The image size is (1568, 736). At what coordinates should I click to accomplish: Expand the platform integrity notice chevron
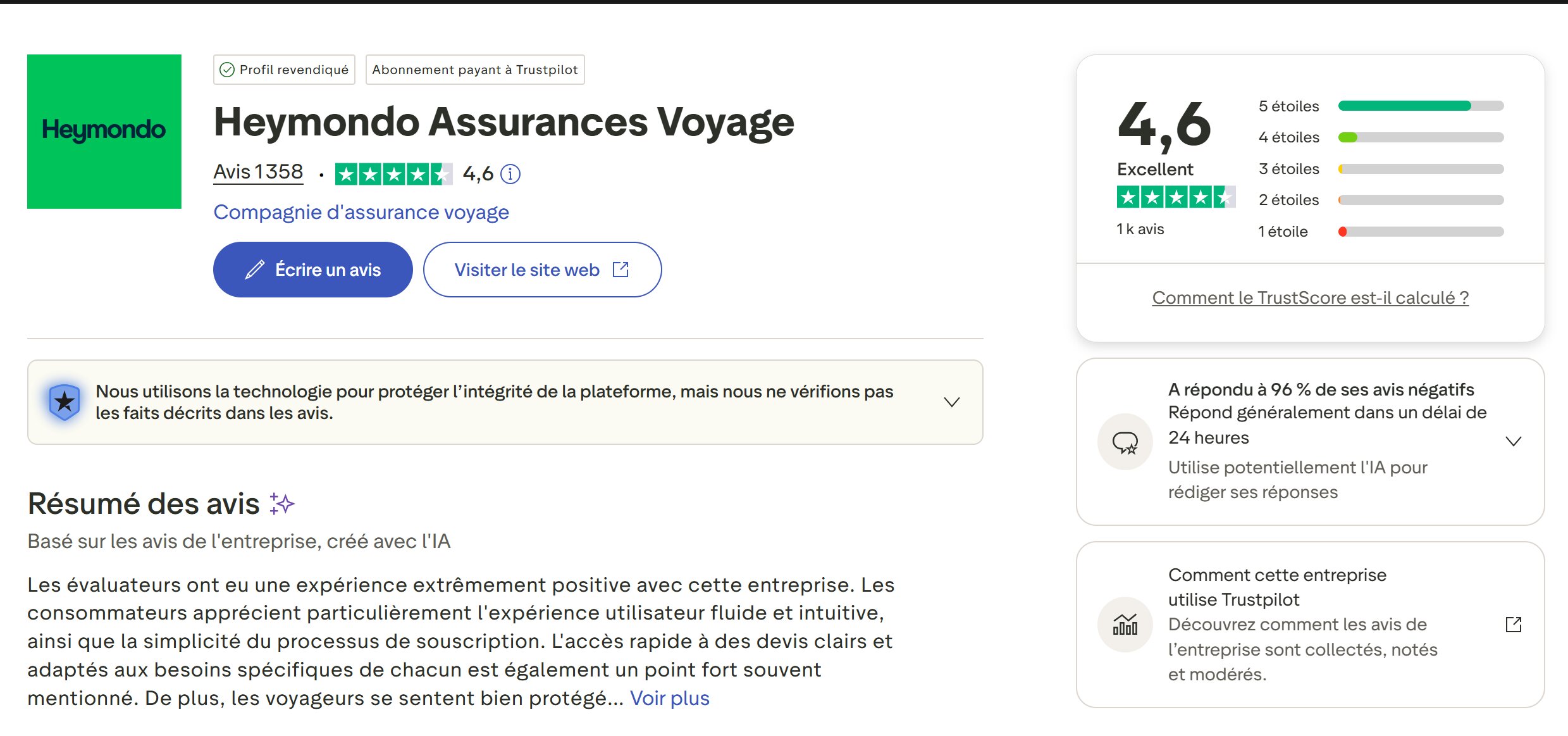[x=951, y=402]
